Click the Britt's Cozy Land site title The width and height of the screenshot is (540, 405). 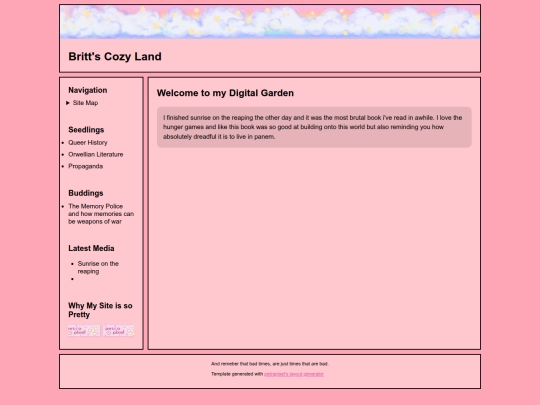[x=115, y=56]
